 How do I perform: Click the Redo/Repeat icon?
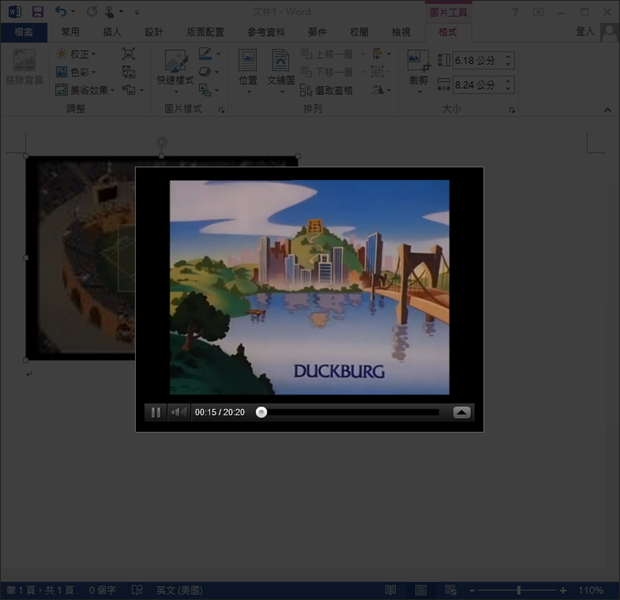pos(92,11)
